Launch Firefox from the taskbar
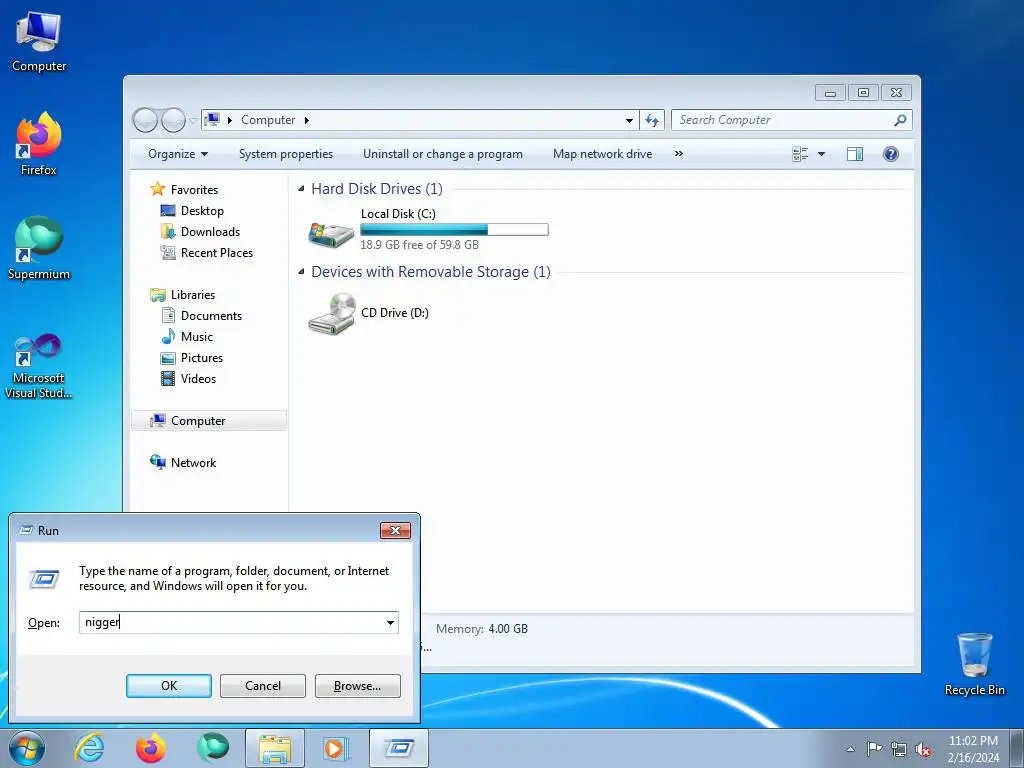This screenshot has height=768, width=1024. pos(150,748)
